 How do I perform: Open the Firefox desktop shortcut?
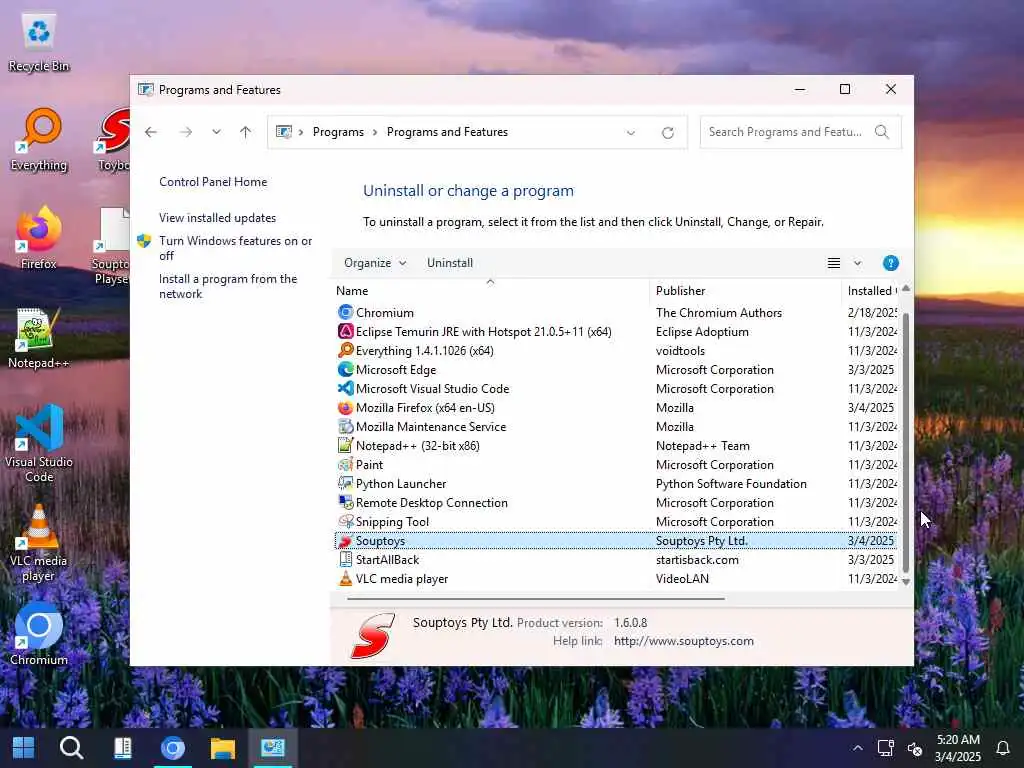click(39, 238)
